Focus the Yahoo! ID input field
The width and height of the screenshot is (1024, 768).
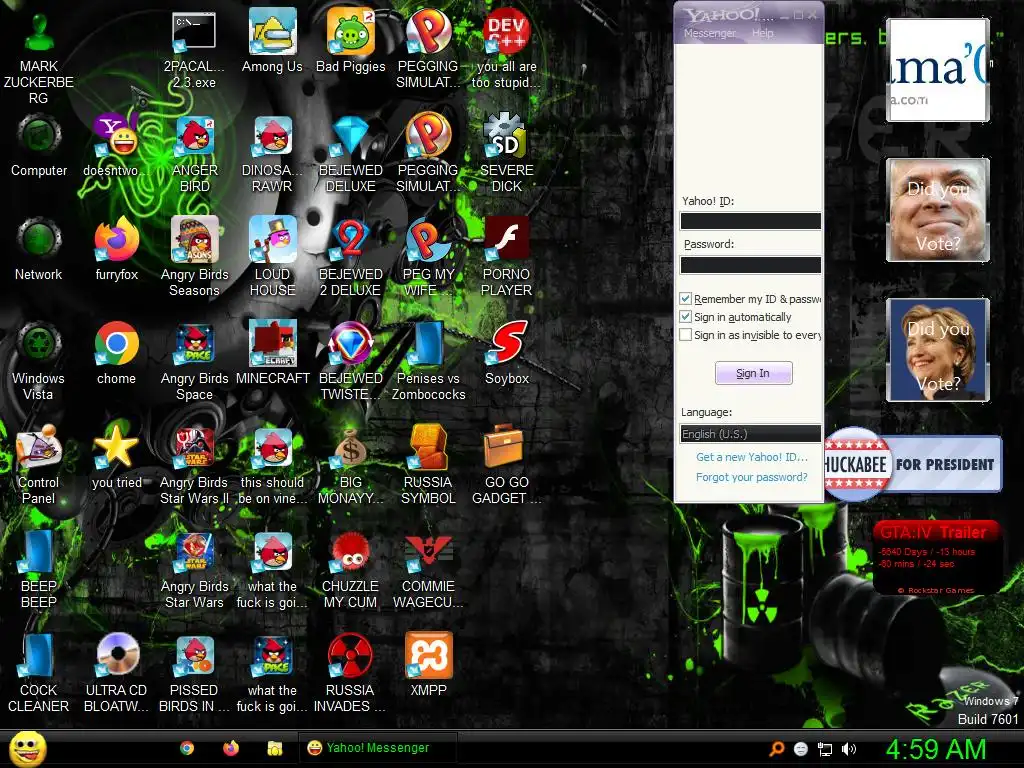(750, 221)
